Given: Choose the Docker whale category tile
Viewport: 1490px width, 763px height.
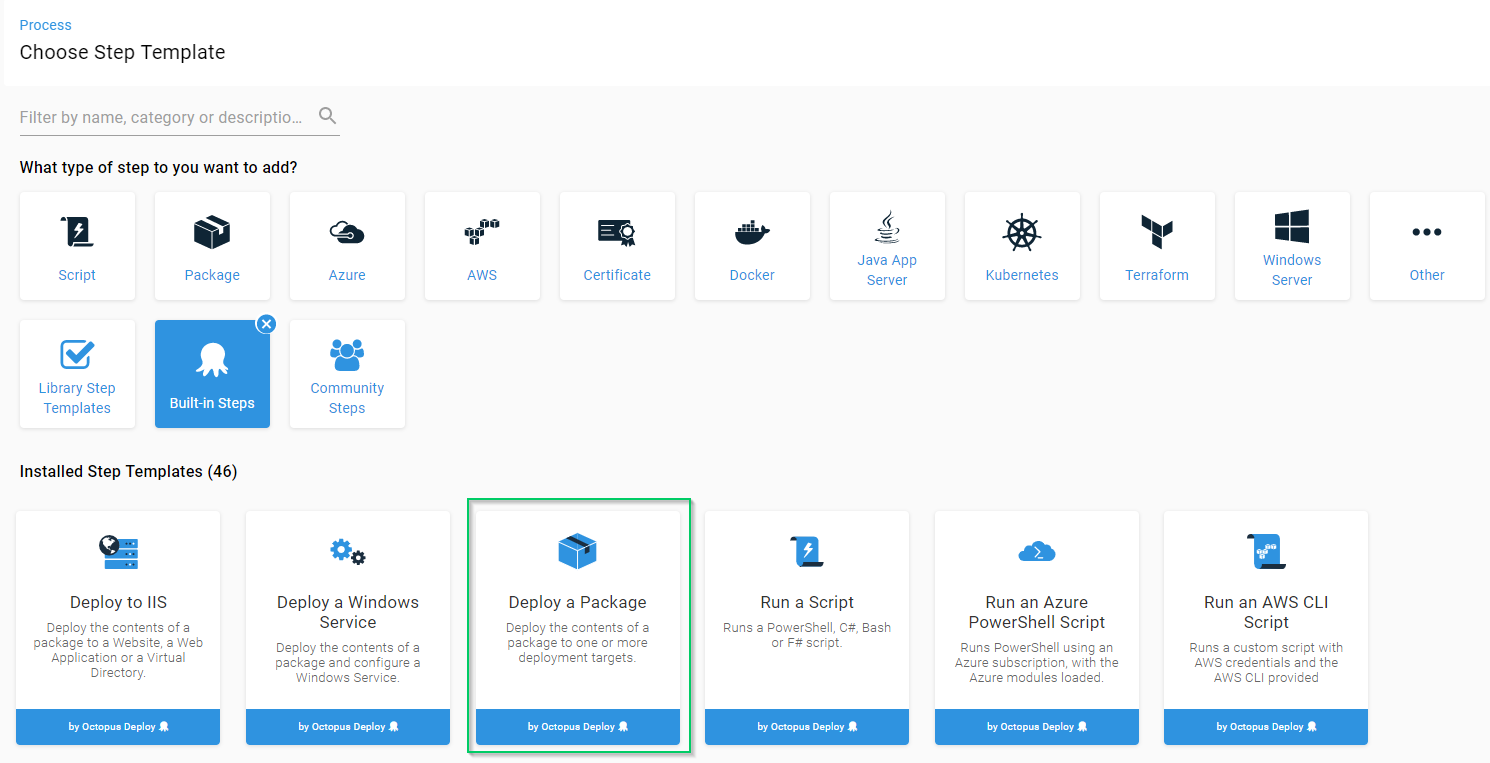Looking at the screenshot, I should [752, 246].
